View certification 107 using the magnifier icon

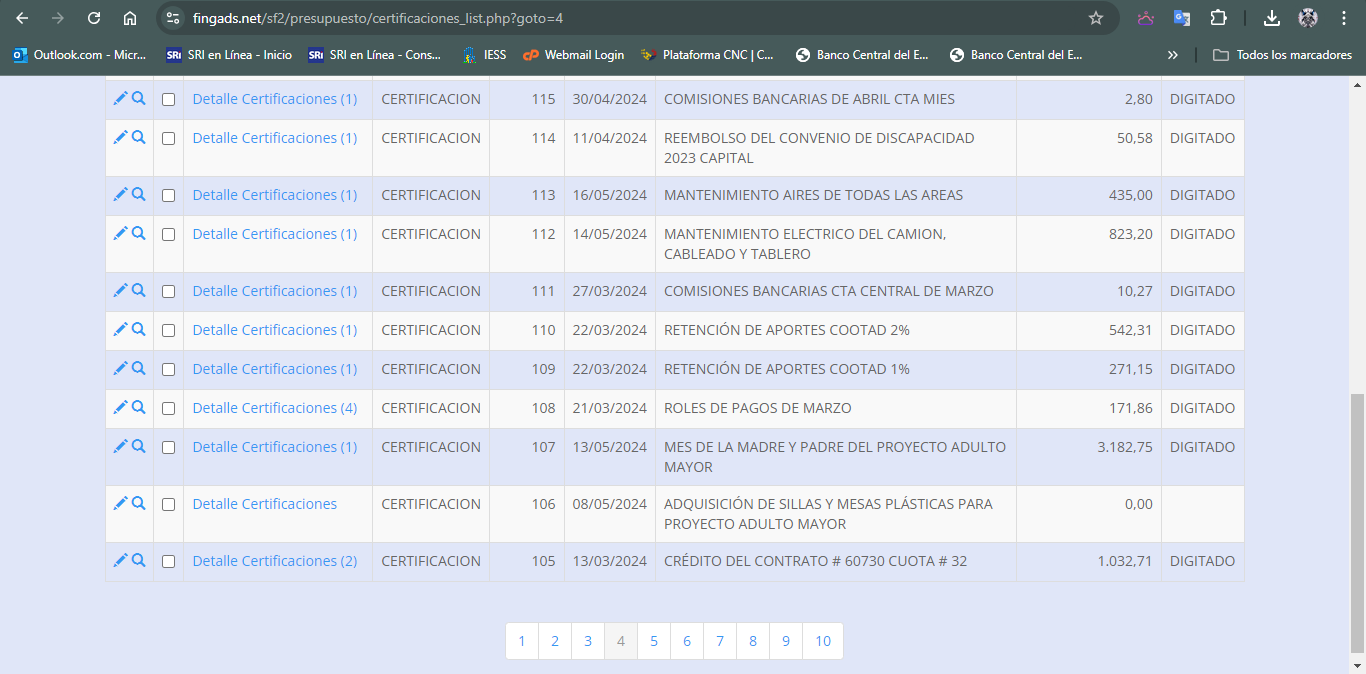click(139, 446)
